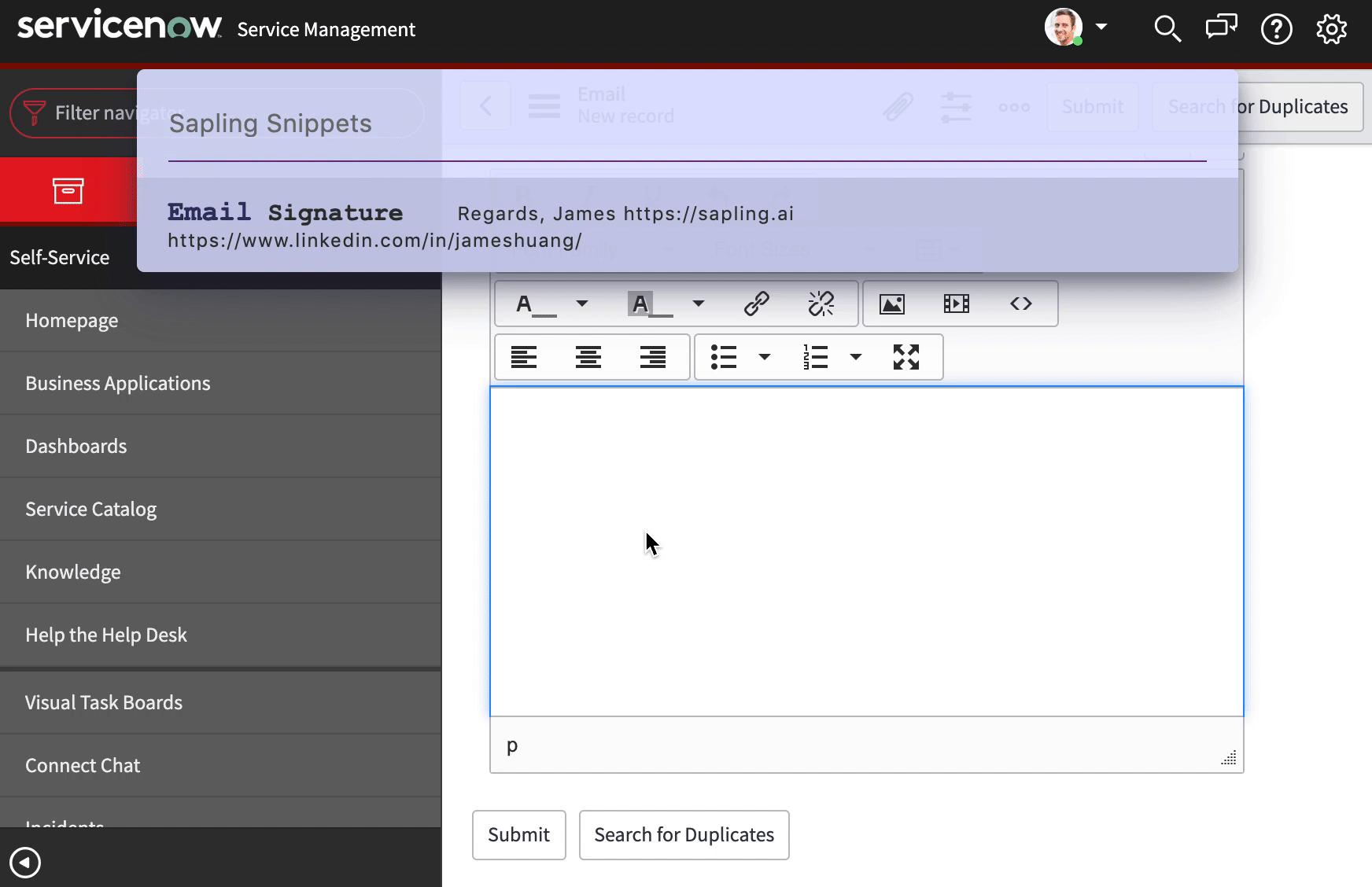
Task: Open Help the Help Desk item
Action: coord(220,635)
